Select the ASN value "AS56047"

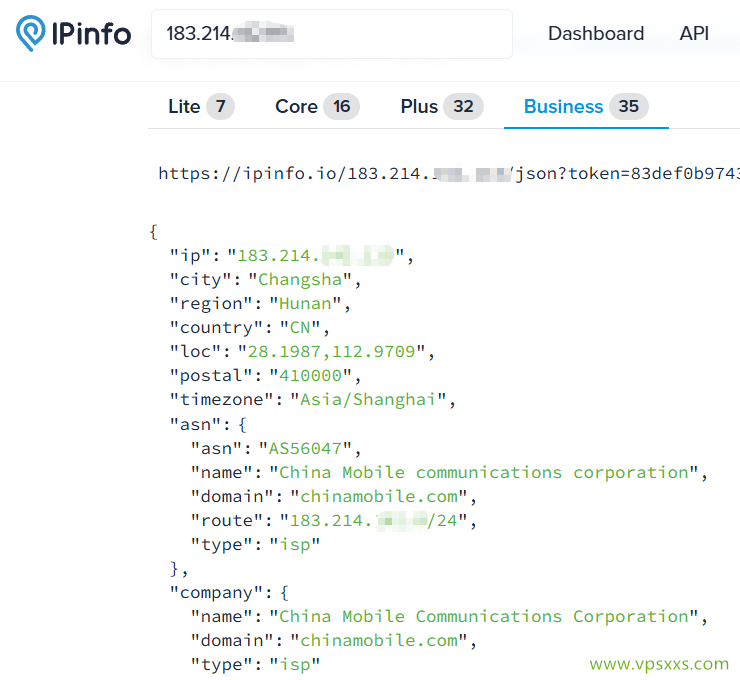pos(305,448)
